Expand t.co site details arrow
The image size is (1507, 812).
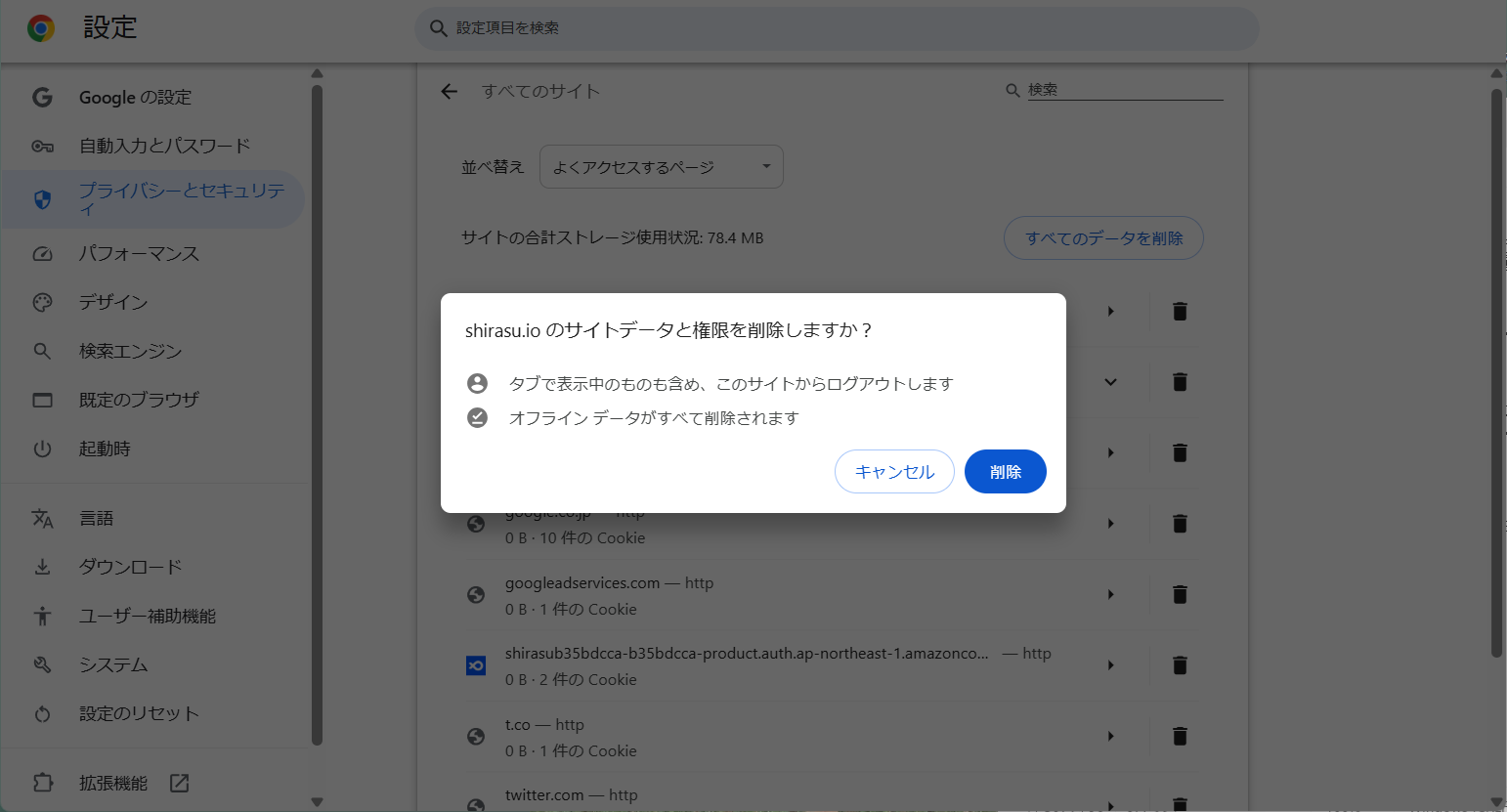coord(1110,736)
